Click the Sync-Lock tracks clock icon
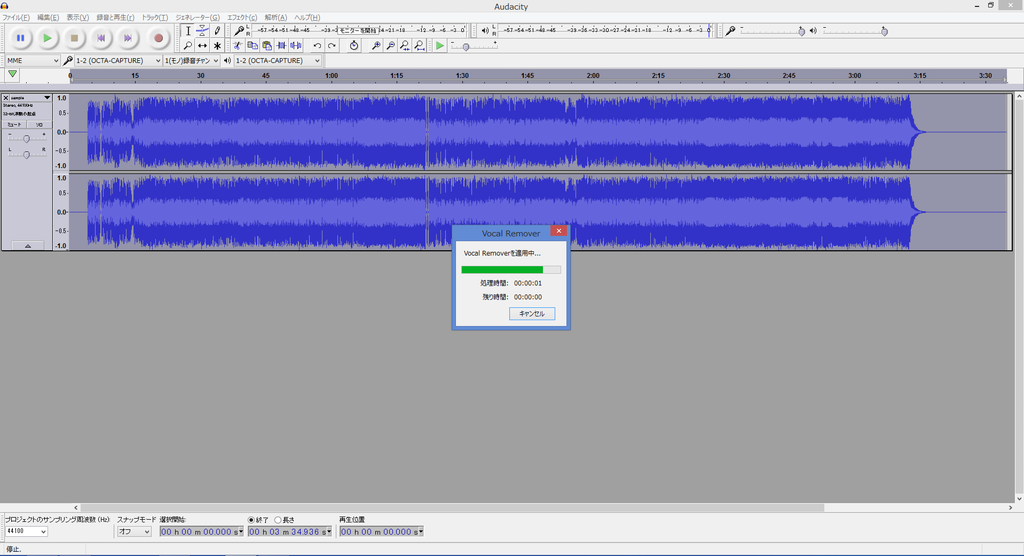 [x=354, y=46]
